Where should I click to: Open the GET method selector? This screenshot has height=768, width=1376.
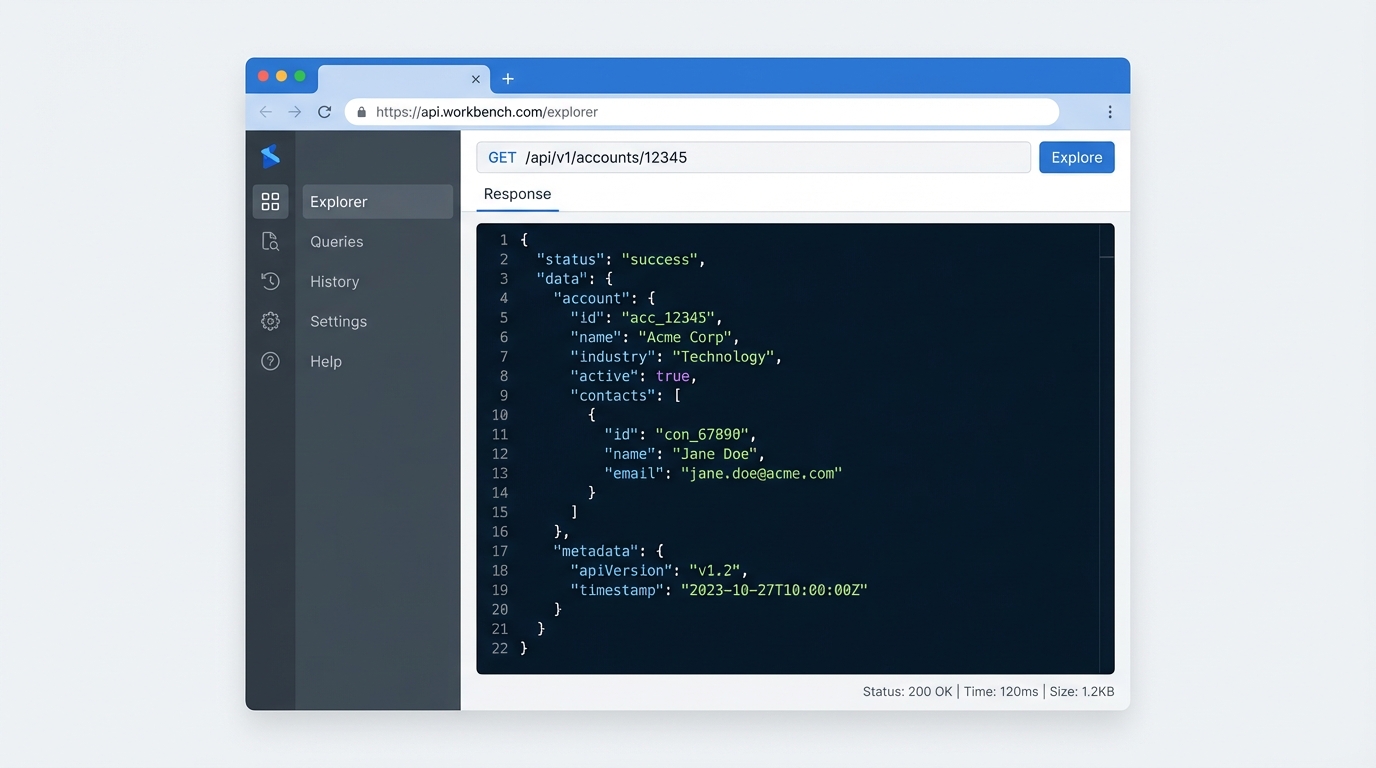pyautogui.click(x=502, y=157)
